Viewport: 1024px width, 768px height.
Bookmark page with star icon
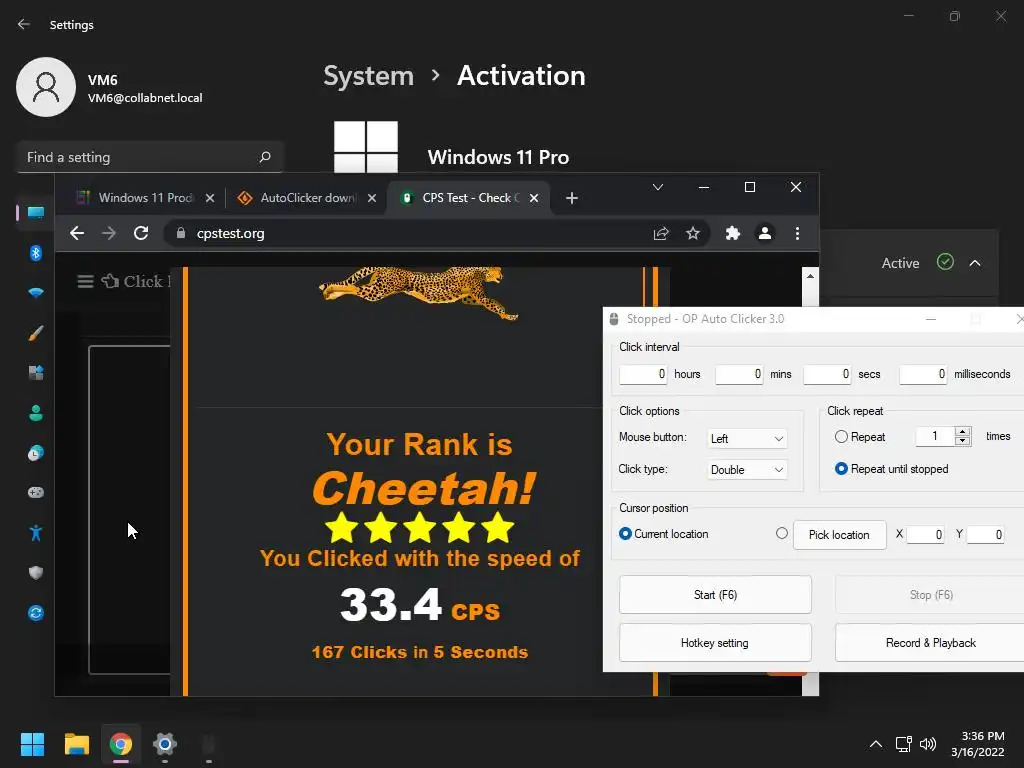click(693, 233)
